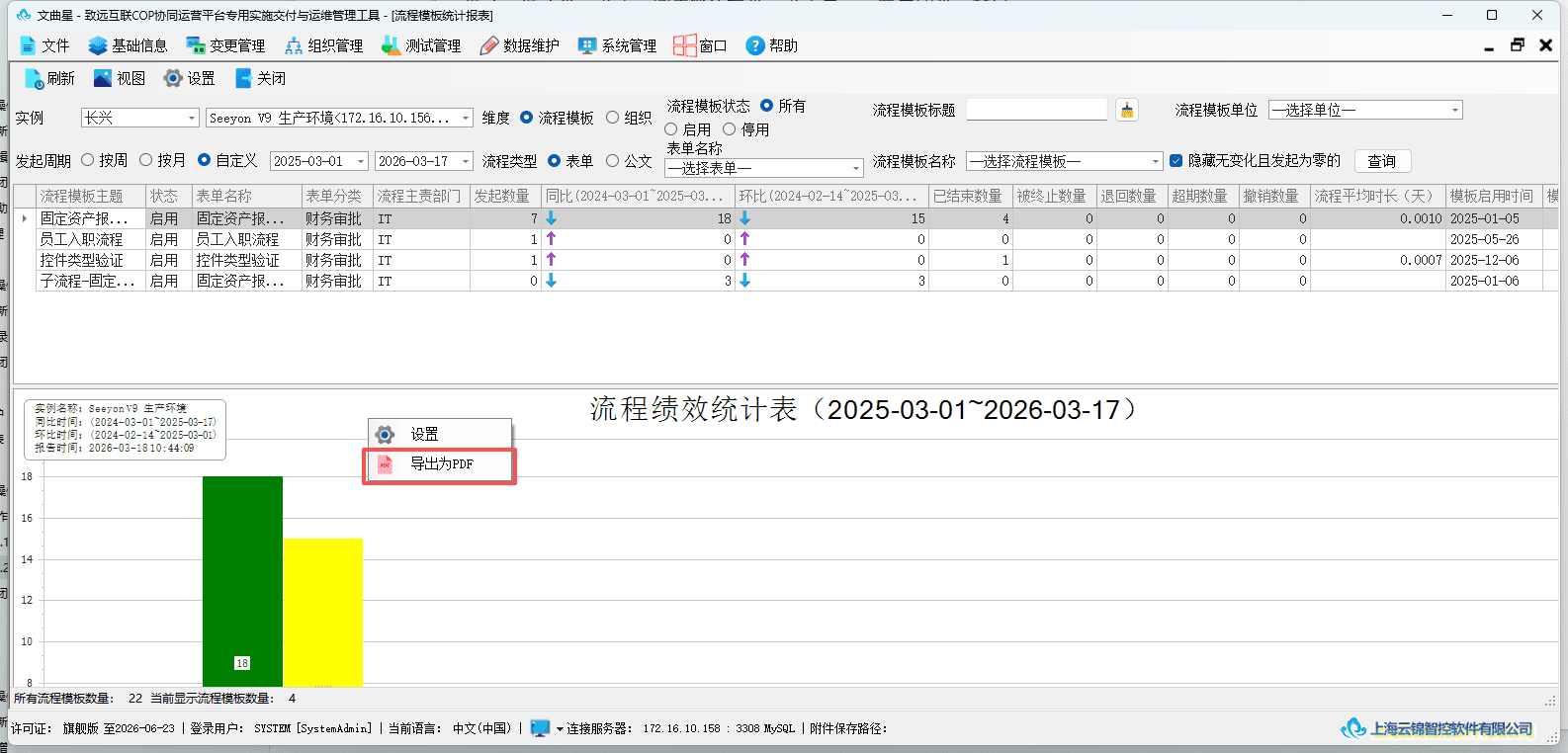Select the 组织 dimension radio button
The image size is (1568, 753).
coord(613,118)
